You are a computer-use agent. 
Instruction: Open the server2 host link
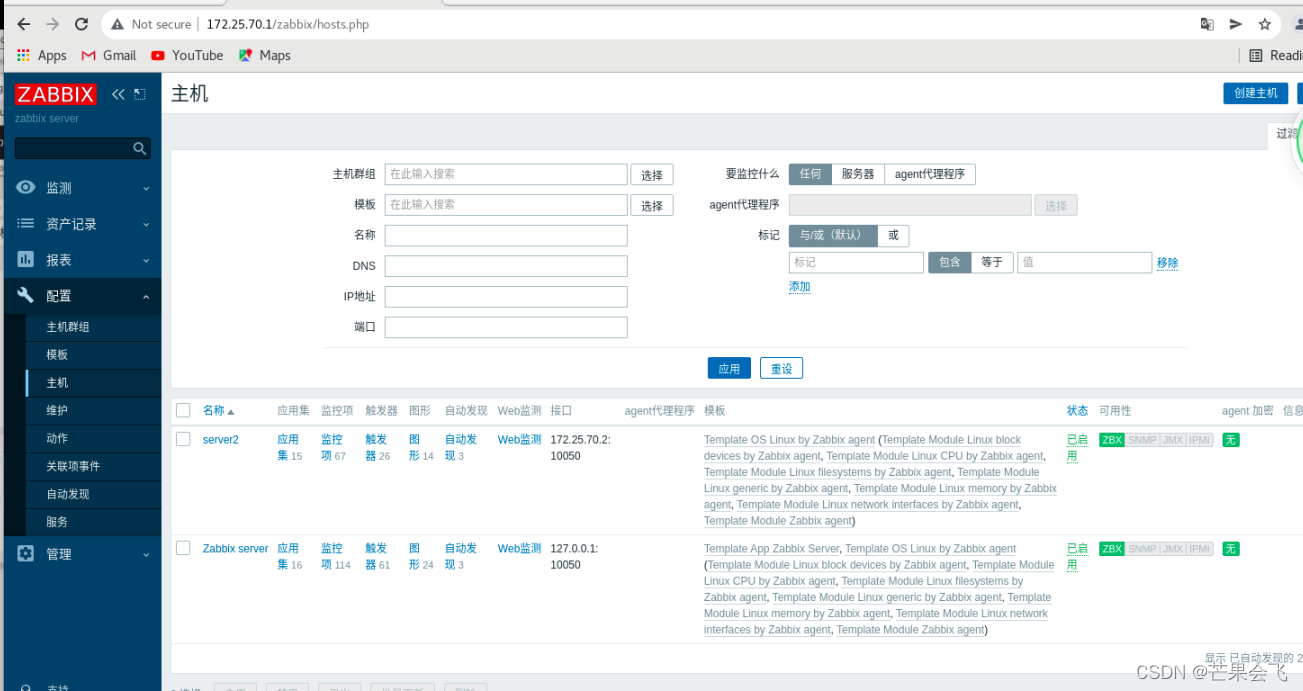coord(221,440)
